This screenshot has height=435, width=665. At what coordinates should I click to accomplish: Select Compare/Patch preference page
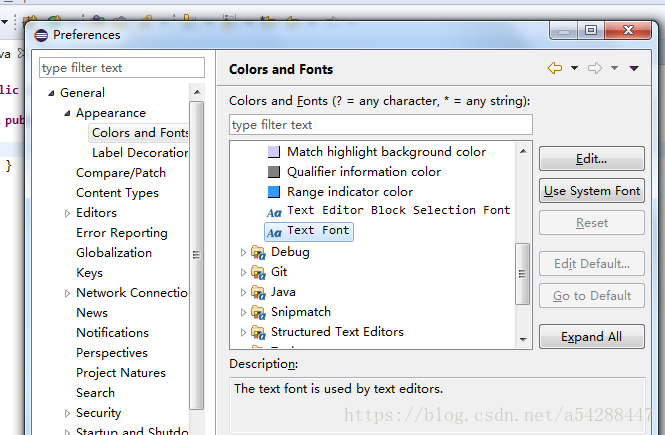121,173
